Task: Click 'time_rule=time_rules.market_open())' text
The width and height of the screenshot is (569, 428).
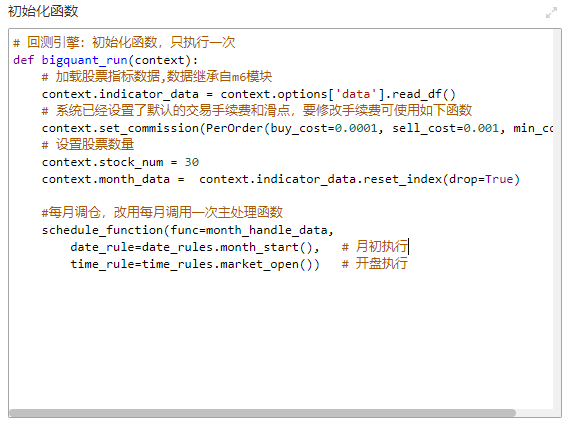Action: pos(195,264)
